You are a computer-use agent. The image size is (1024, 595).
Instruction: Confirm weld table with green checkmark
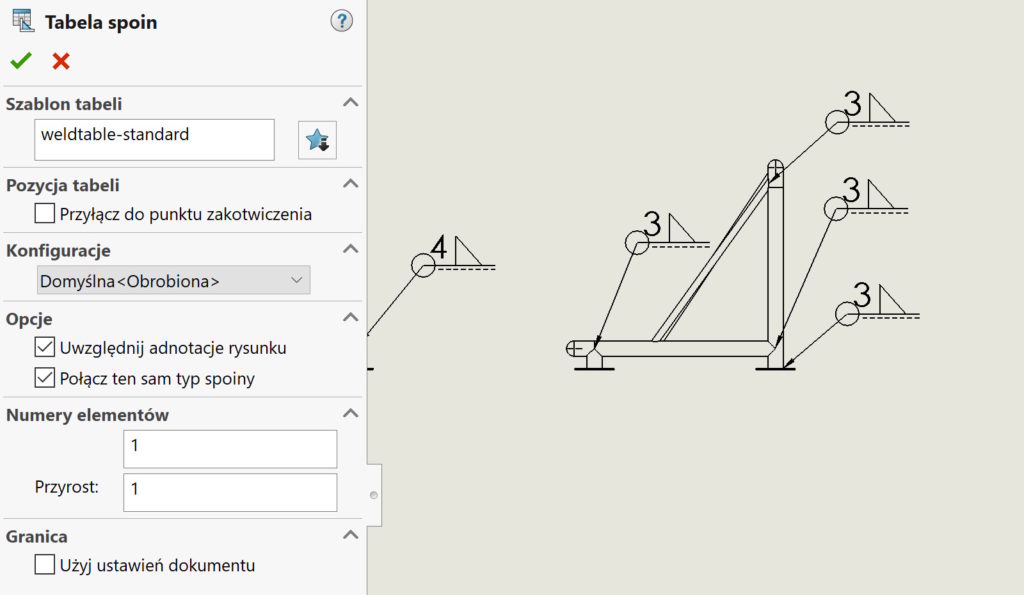click(21, 61)
